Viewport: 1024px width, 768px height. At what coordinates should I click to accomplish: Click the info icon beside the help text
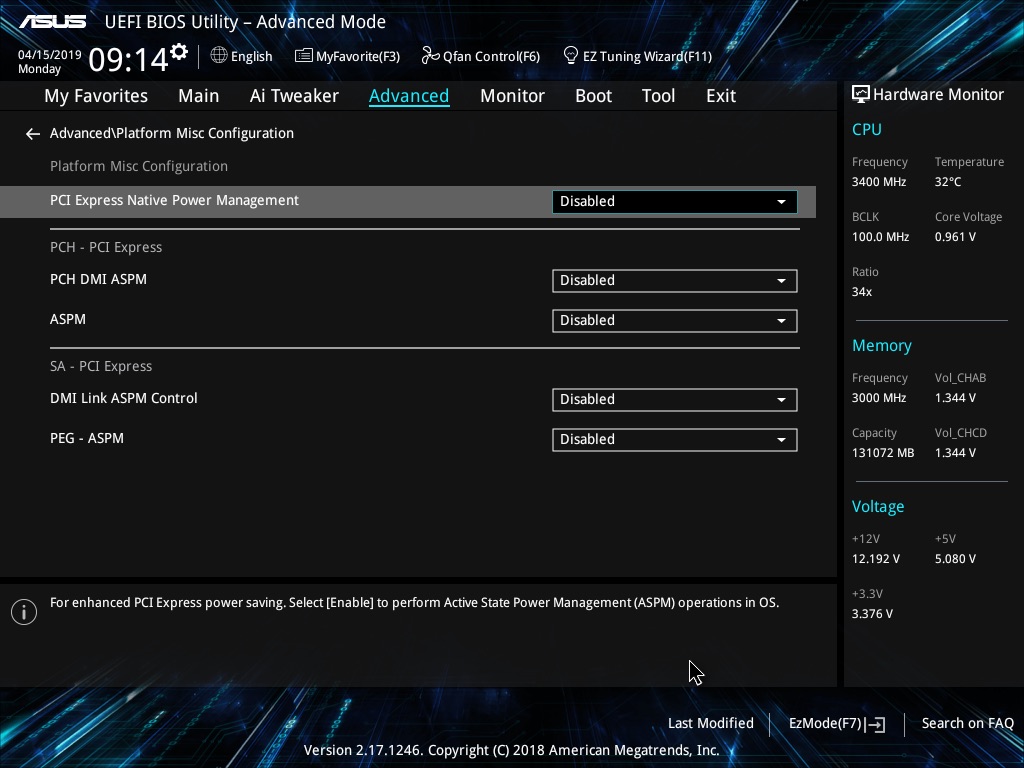click(x=24, y=612)
